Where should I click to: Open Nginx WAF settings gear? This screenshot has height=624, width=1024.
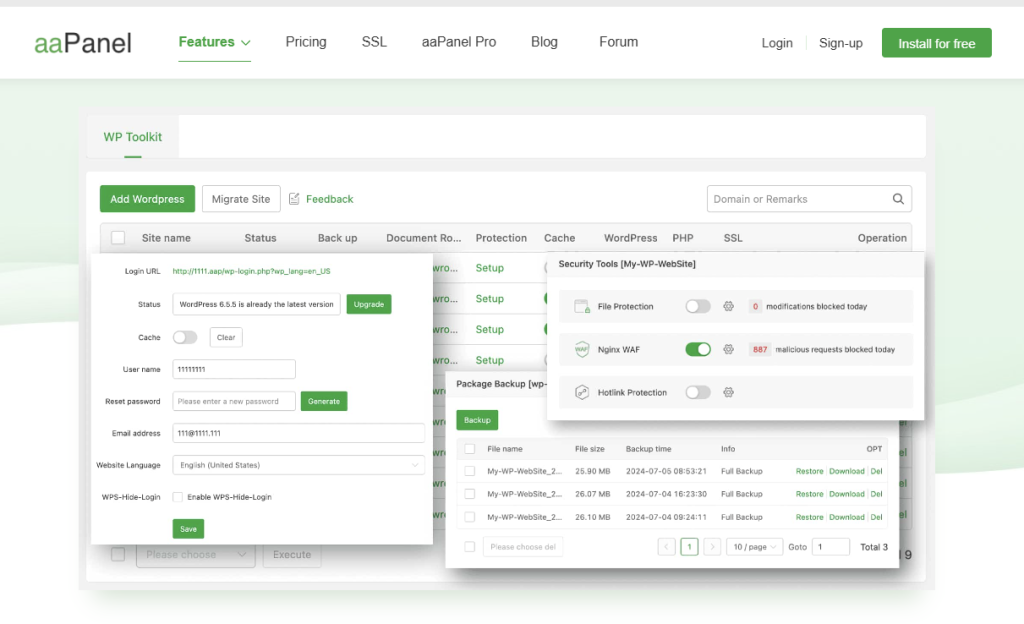tap(728, 349)
